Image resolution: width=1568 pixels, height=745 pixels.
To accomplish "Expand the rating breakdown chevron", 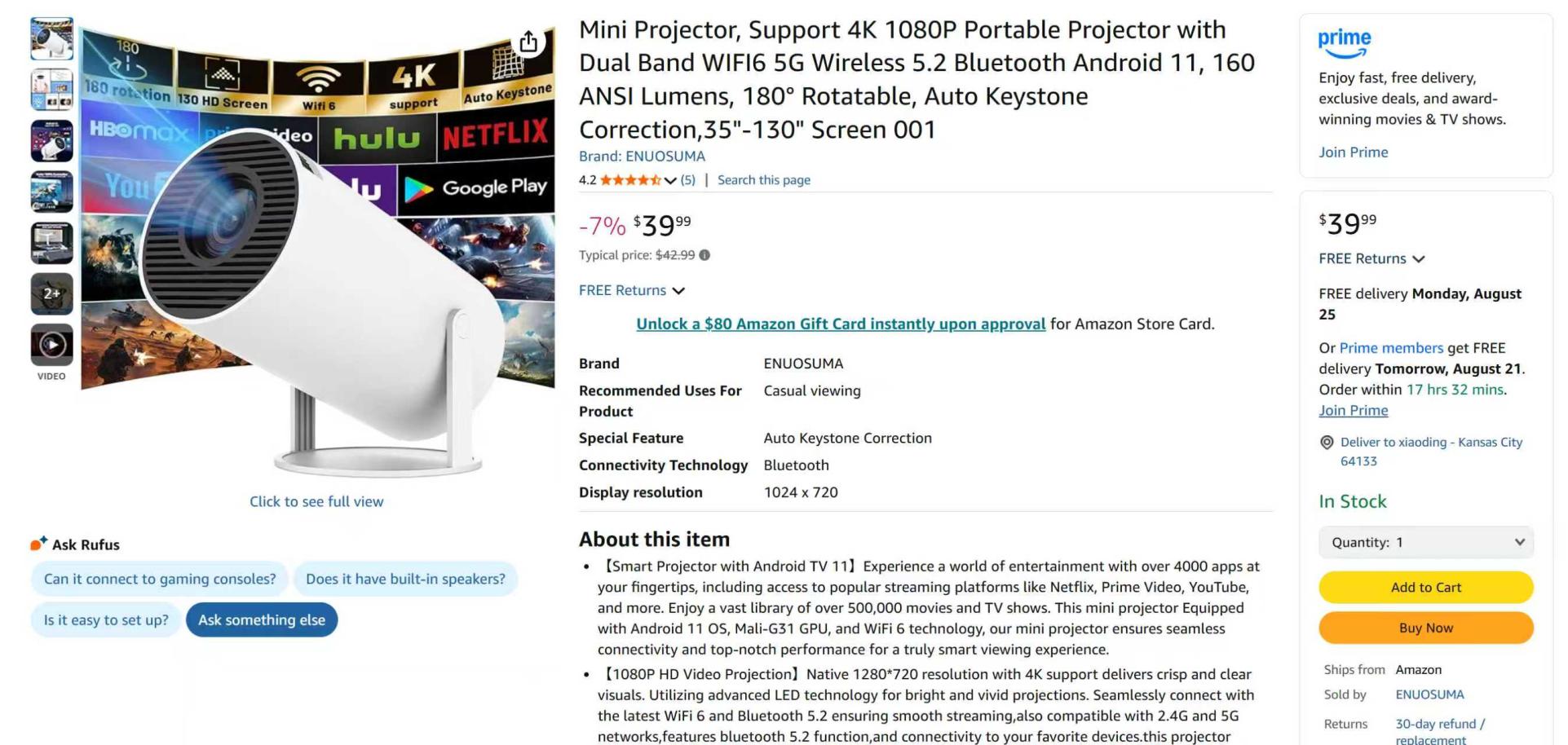I will pos(670,180).
